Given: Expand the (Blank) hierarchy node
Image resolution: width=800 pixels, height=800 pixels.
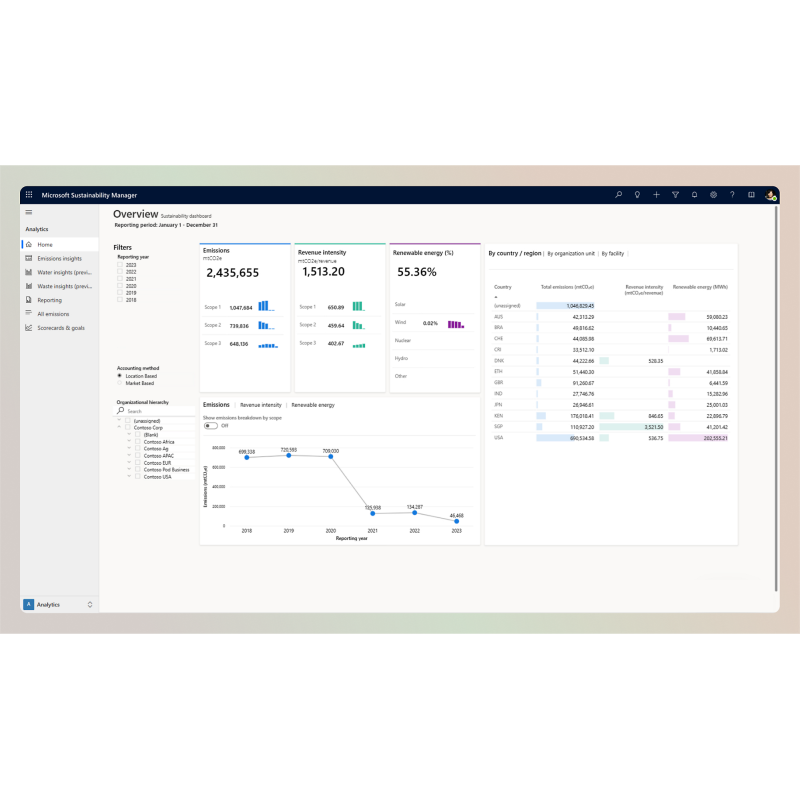Looking at the screenshot, I should pyautogui.click(x=129, y=434).
